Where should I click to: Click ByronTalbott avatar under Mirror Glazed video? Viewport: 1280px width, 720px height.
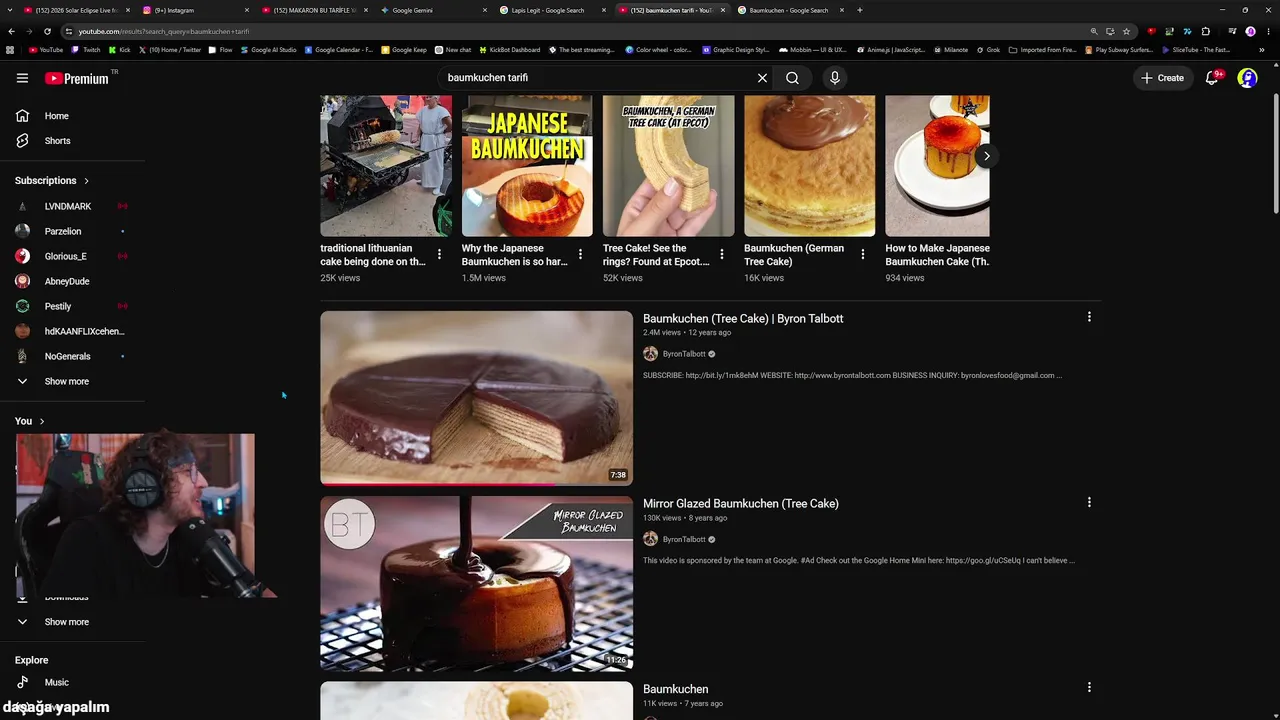pyautogui.click(x=650, y=539)
